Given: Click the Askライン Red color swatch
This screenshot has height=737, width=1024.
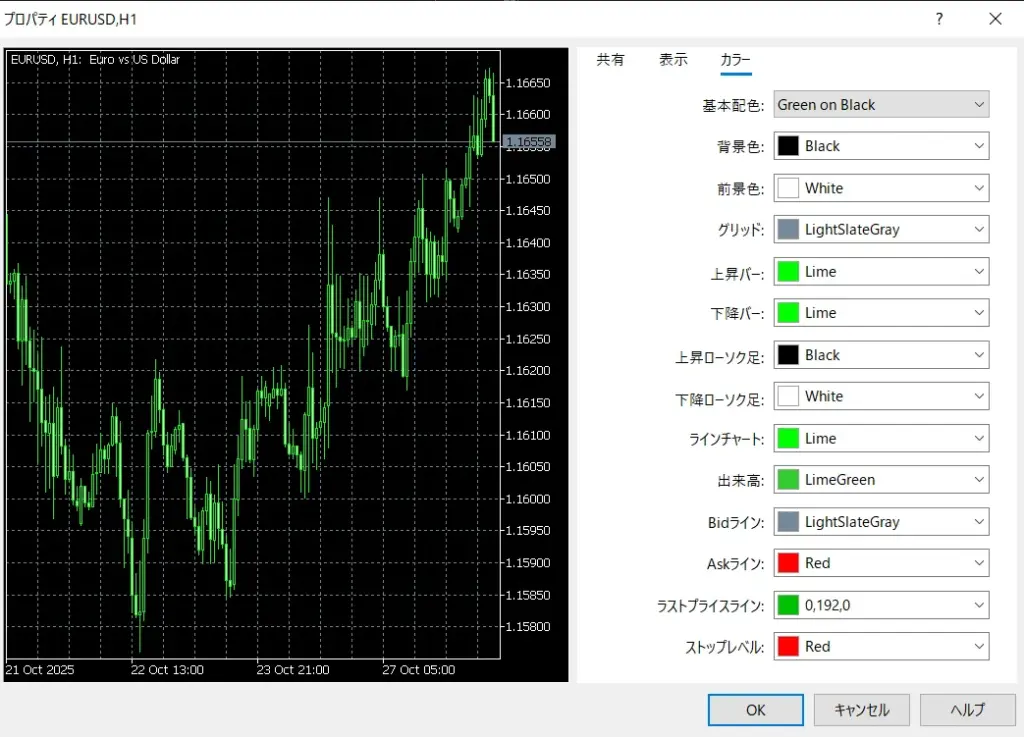Looking at the screenshot, I should click(789, 563).
